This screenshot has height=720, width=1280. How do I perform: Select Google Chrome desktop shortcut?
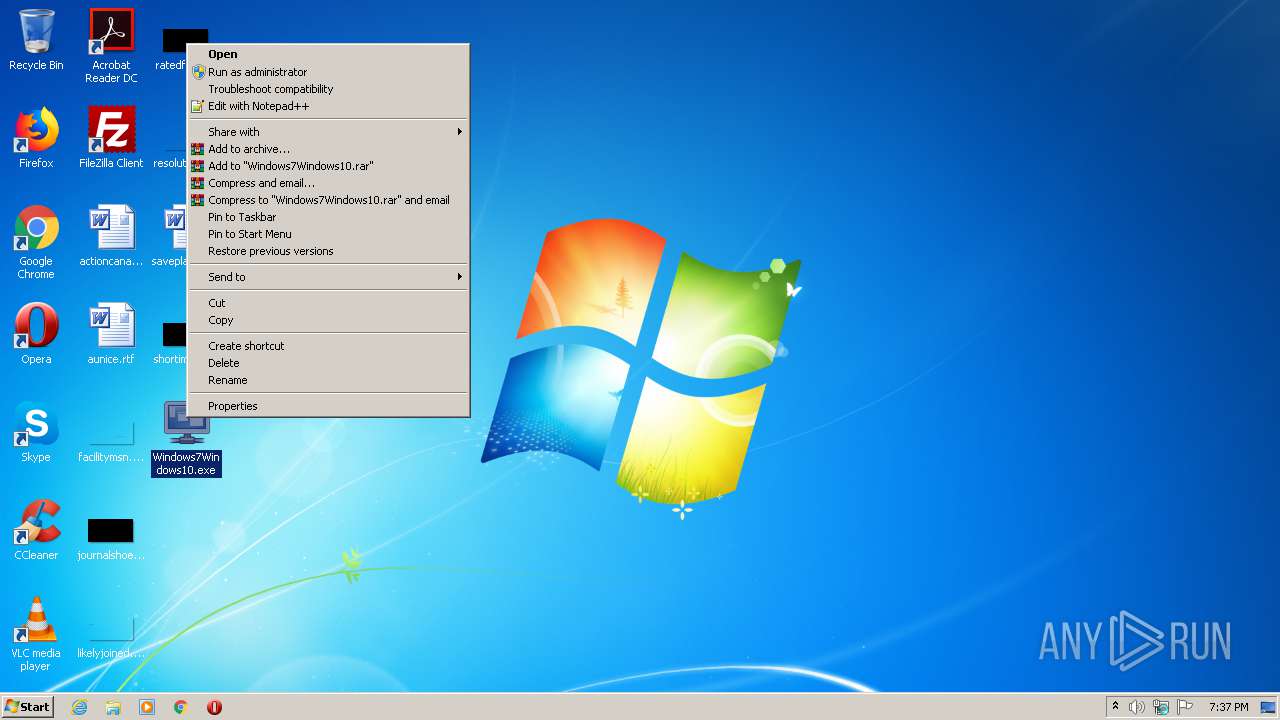tap(36, 242)
